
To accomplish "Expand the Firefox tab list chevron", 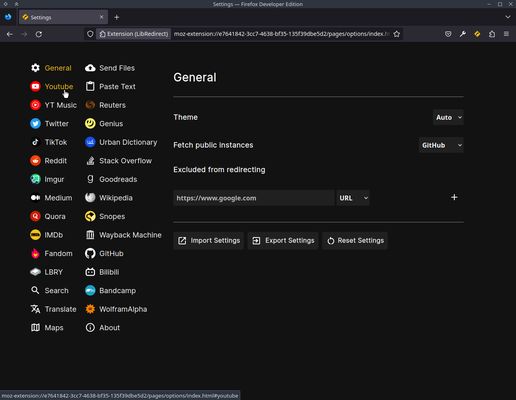I will (507, 17).
